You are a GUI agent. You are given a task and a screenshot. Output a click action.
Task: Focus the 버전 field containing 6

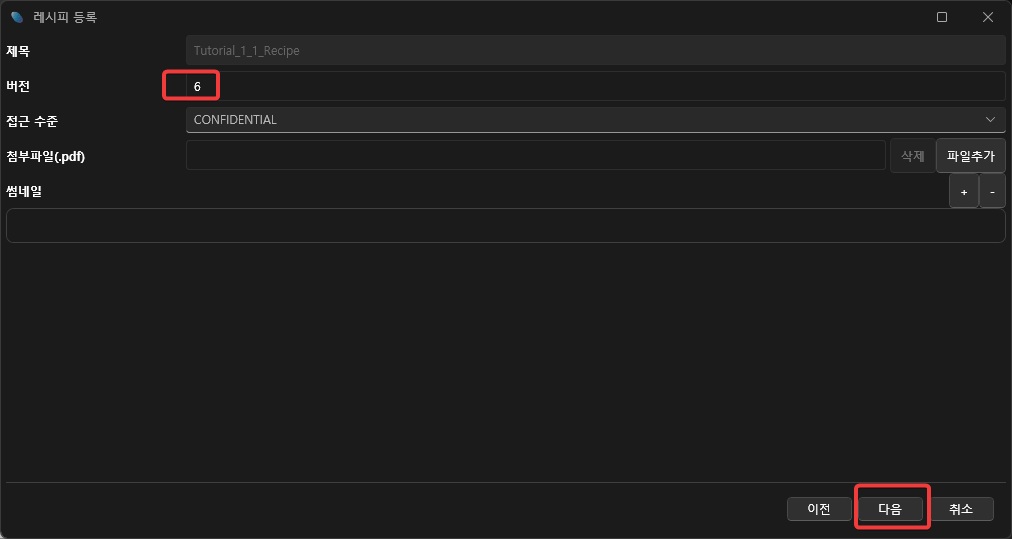pos(595,86)
